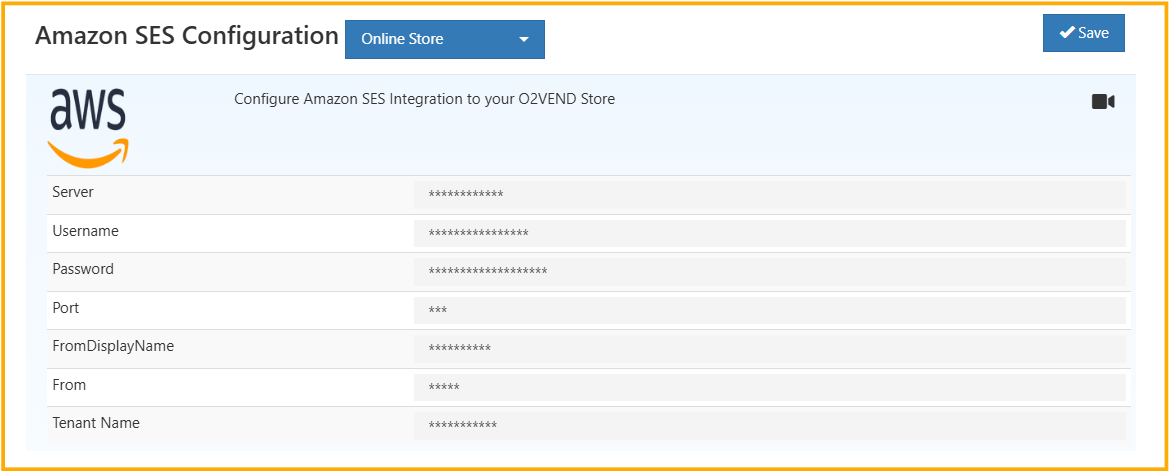Click the Port label
Viewport: 1169px width, 471px height.
(x=66, y=308)
